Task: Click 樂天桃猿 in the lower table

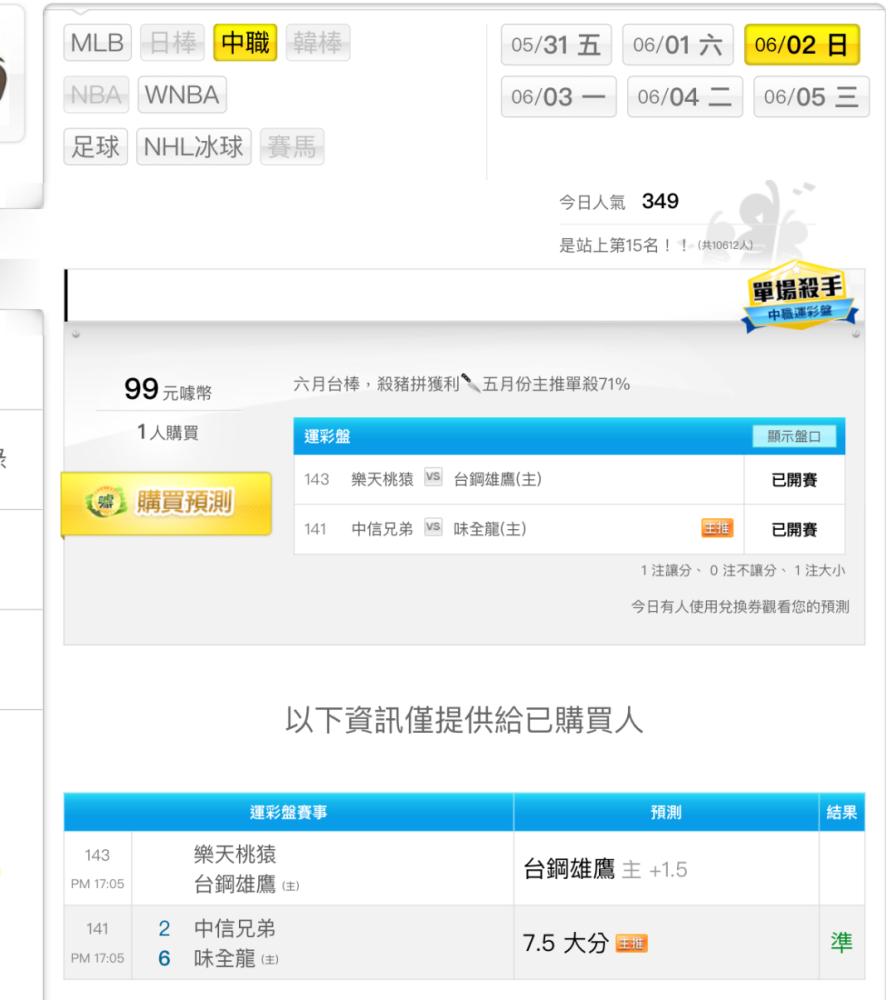Action: tap(235, 855)
